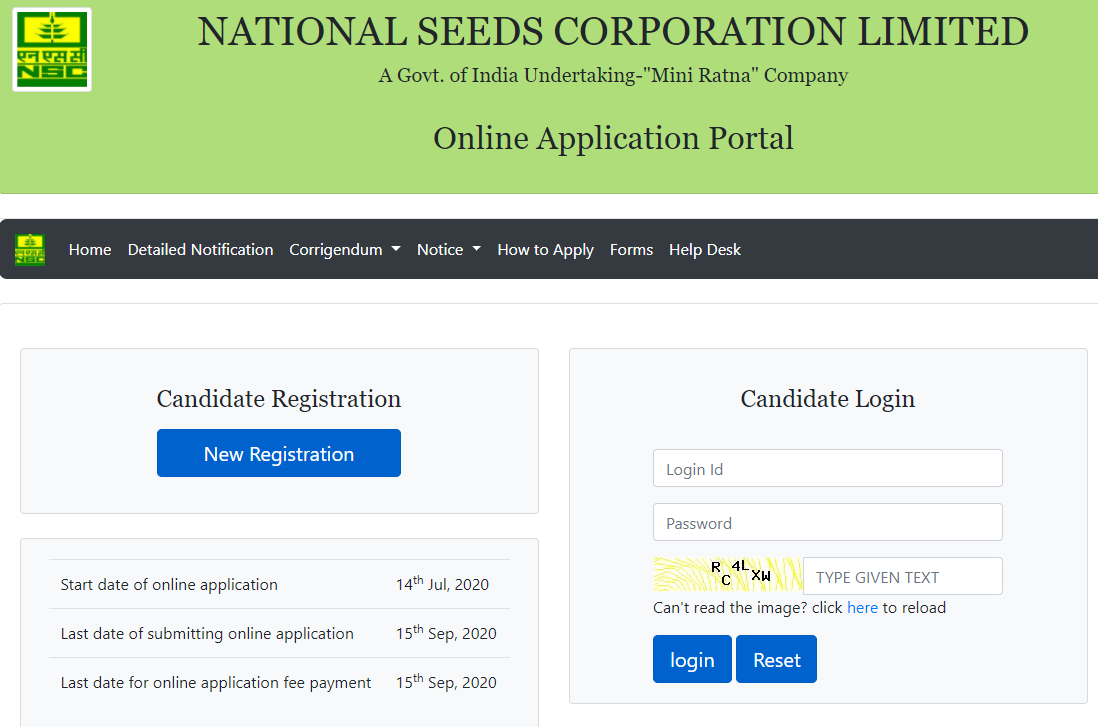Image resolution: width=1098 pixels, height=727 pixels.
Task: Focus the Password field
Action: point(828,522)
